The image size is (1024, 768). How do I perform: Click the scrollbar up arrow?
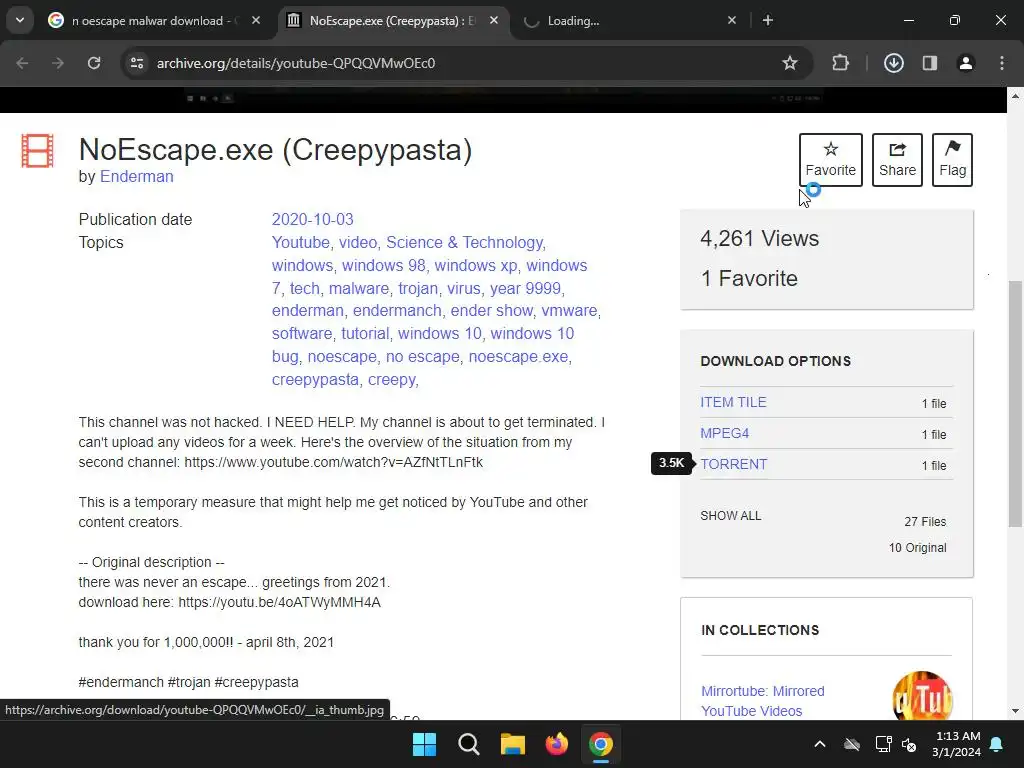point(1015,96)
